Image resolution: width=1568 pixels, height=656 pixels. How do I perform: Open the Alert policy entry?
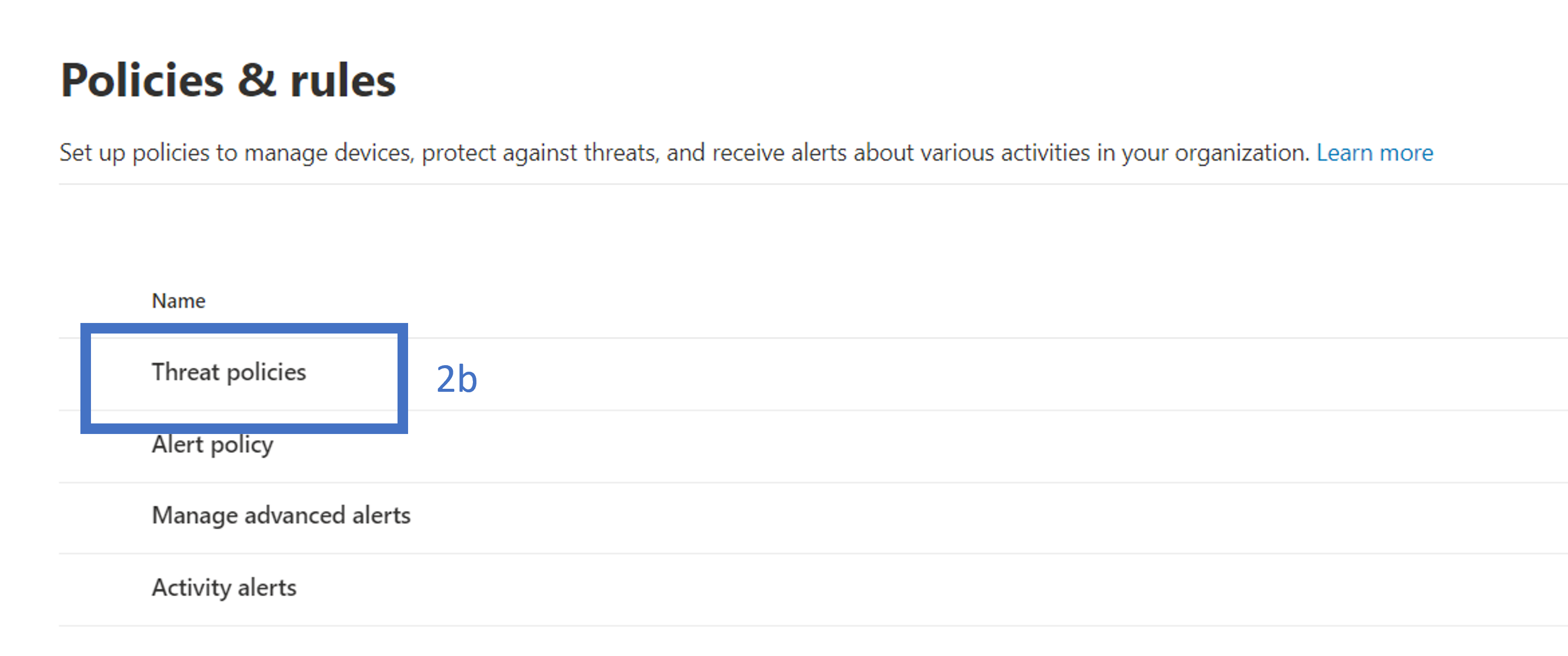[x=213, y=445]
